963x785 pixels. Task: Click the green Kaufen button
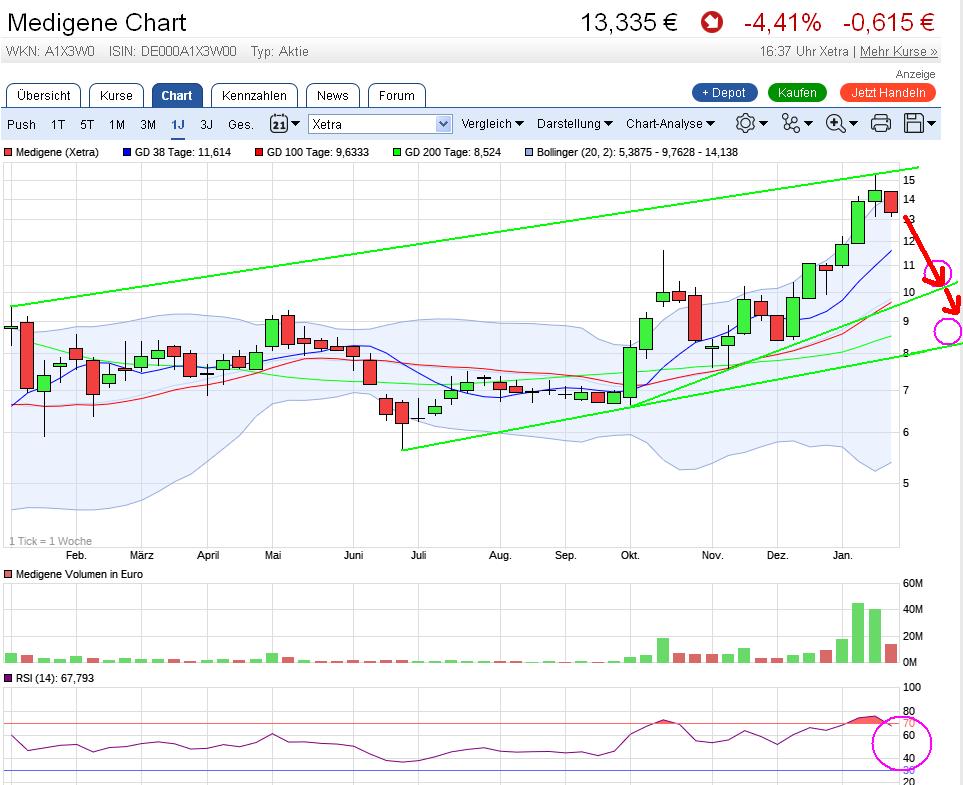797,92
